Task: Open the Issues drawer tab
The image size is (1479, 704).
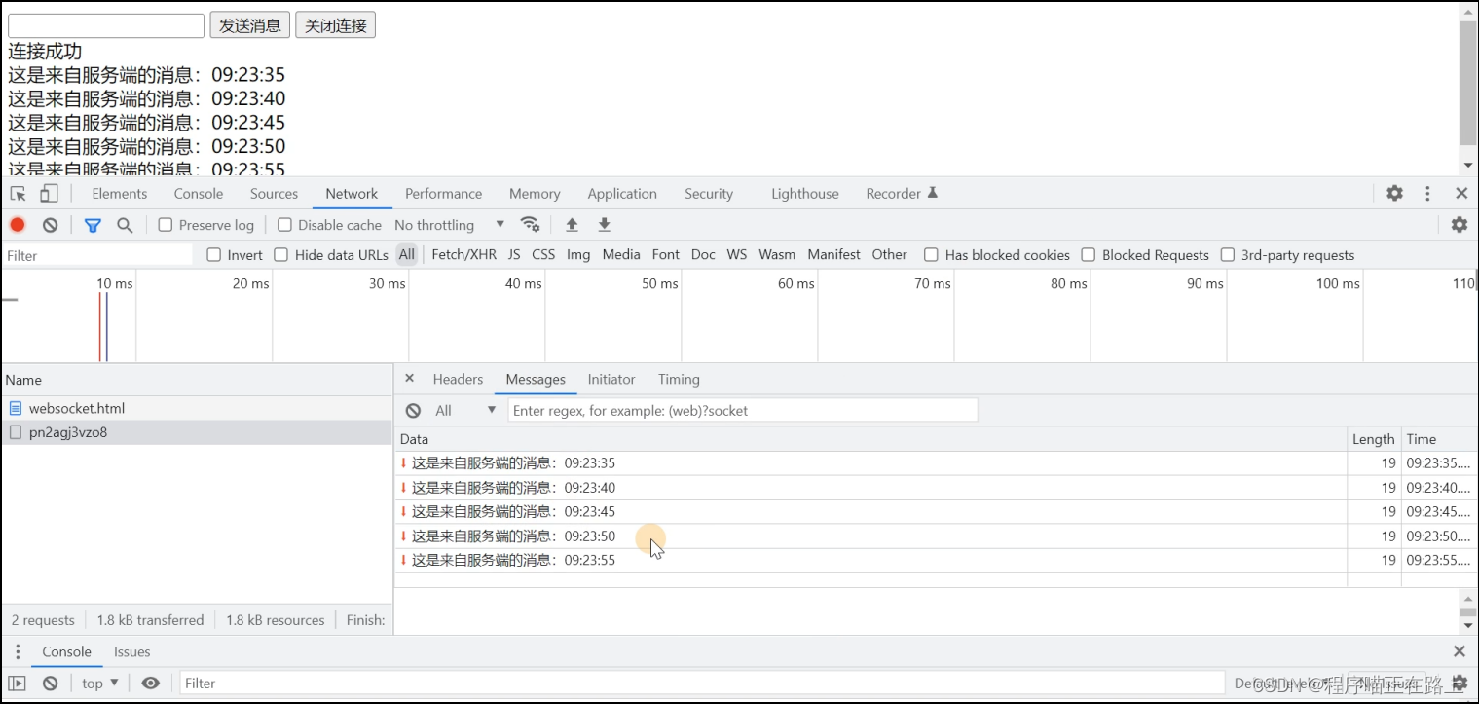Action: click(132, 652)
